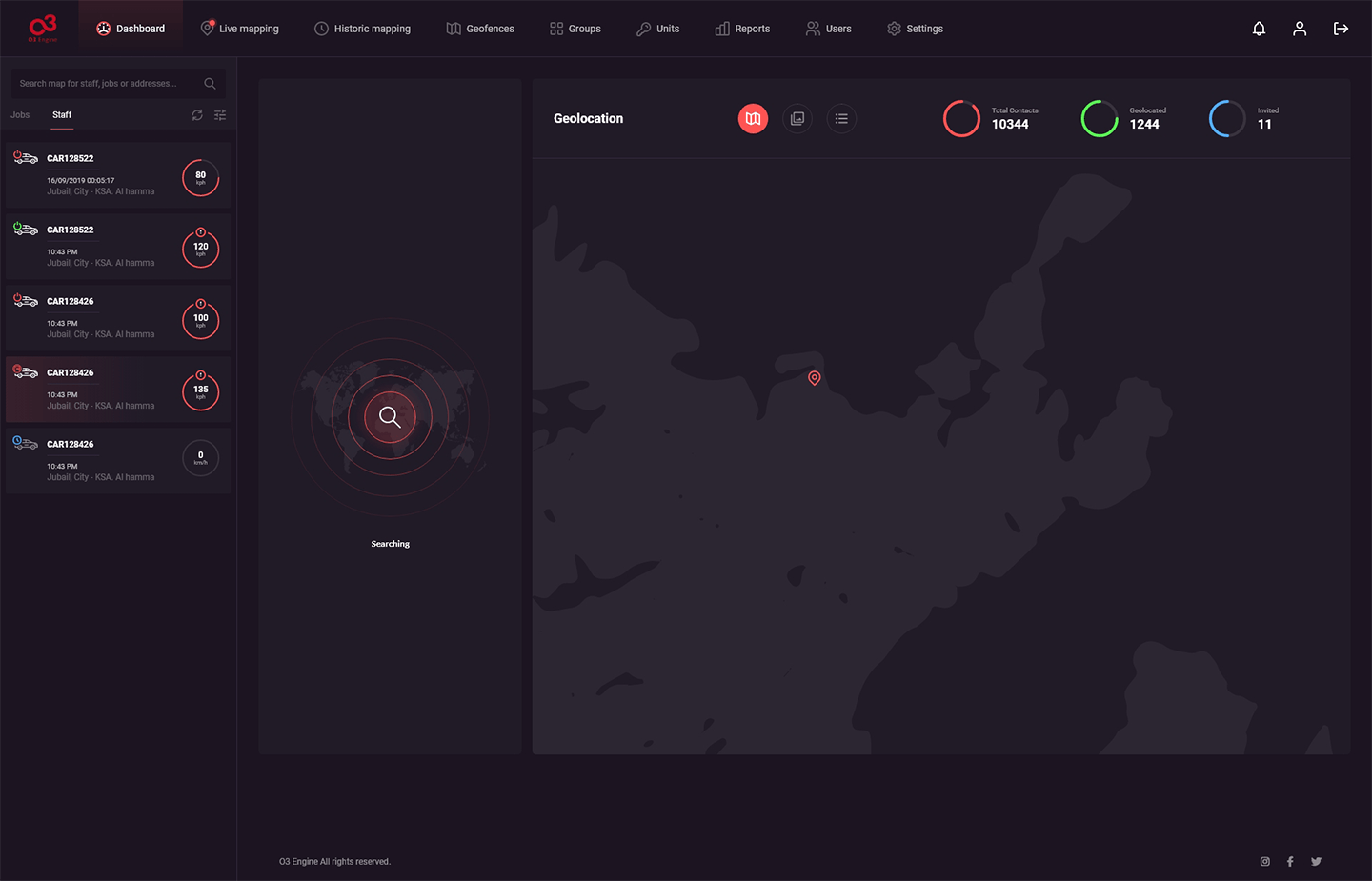
Task: Click the logout icon
Action: pyautogui.click(x=1341, y=29)
